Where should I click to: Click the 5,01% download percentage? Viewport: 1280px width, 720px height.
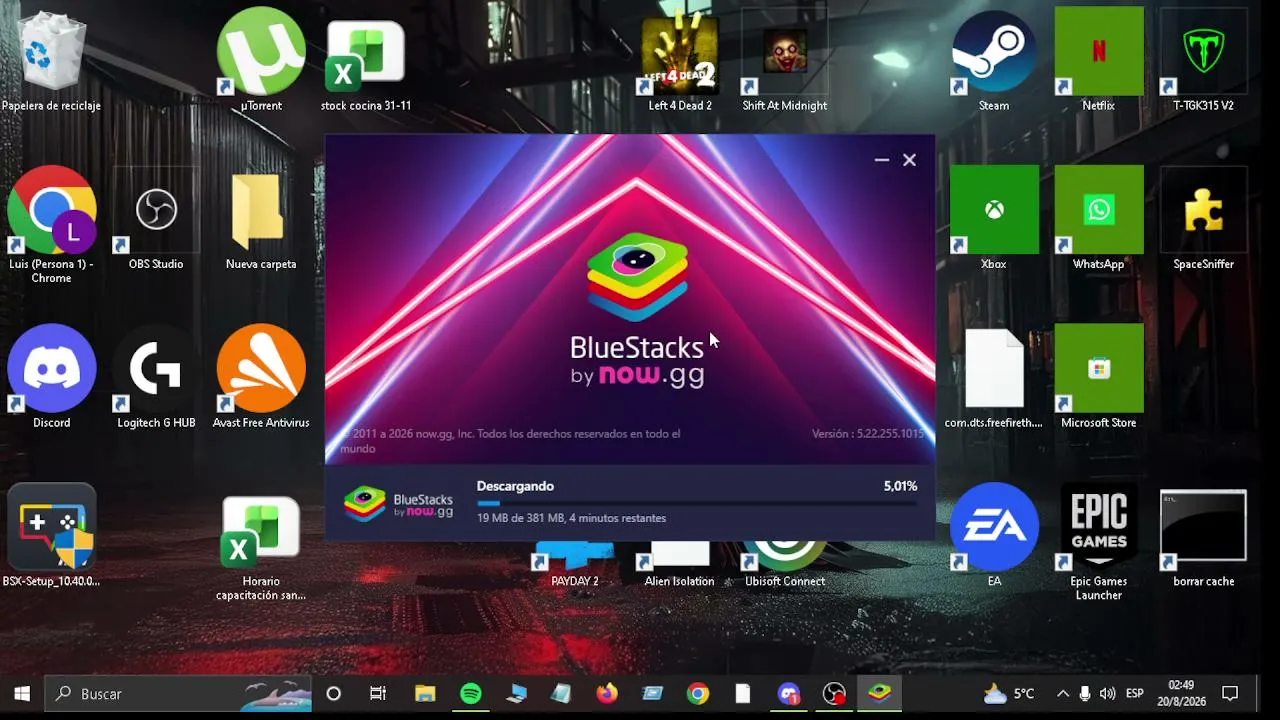900,486
